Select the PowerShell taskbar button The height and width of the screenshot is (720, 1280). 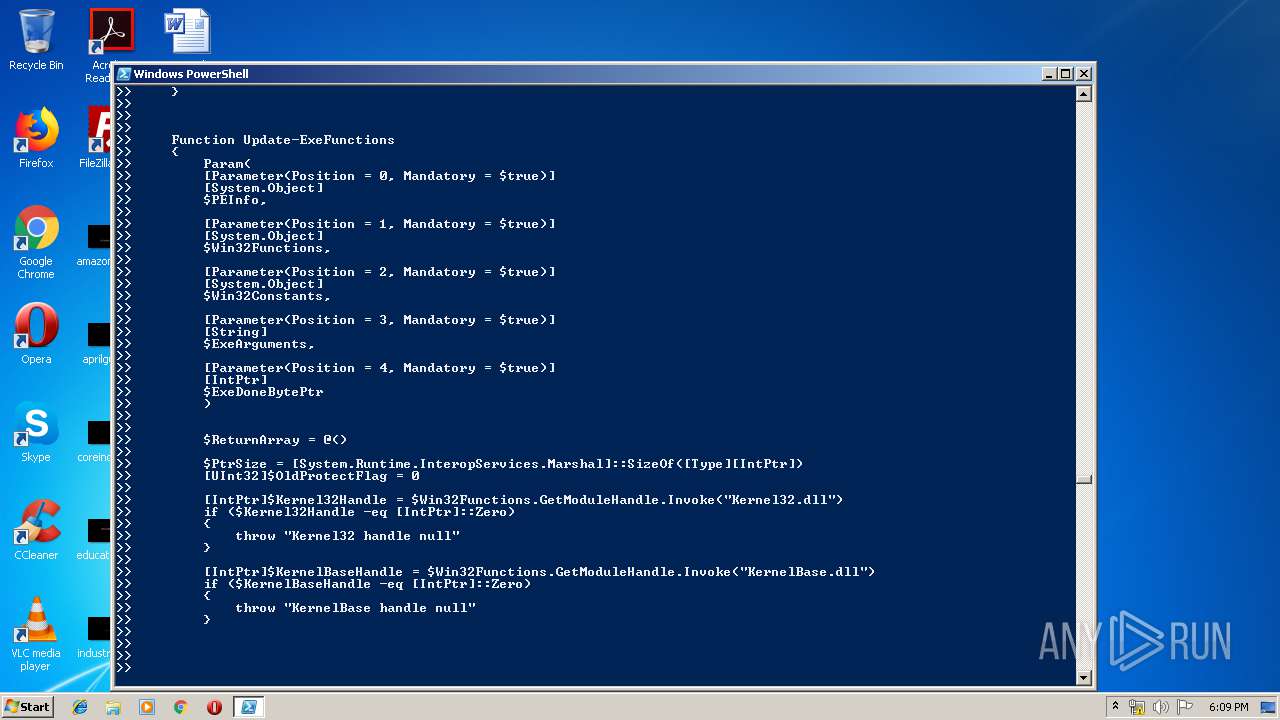coord(248,707)
